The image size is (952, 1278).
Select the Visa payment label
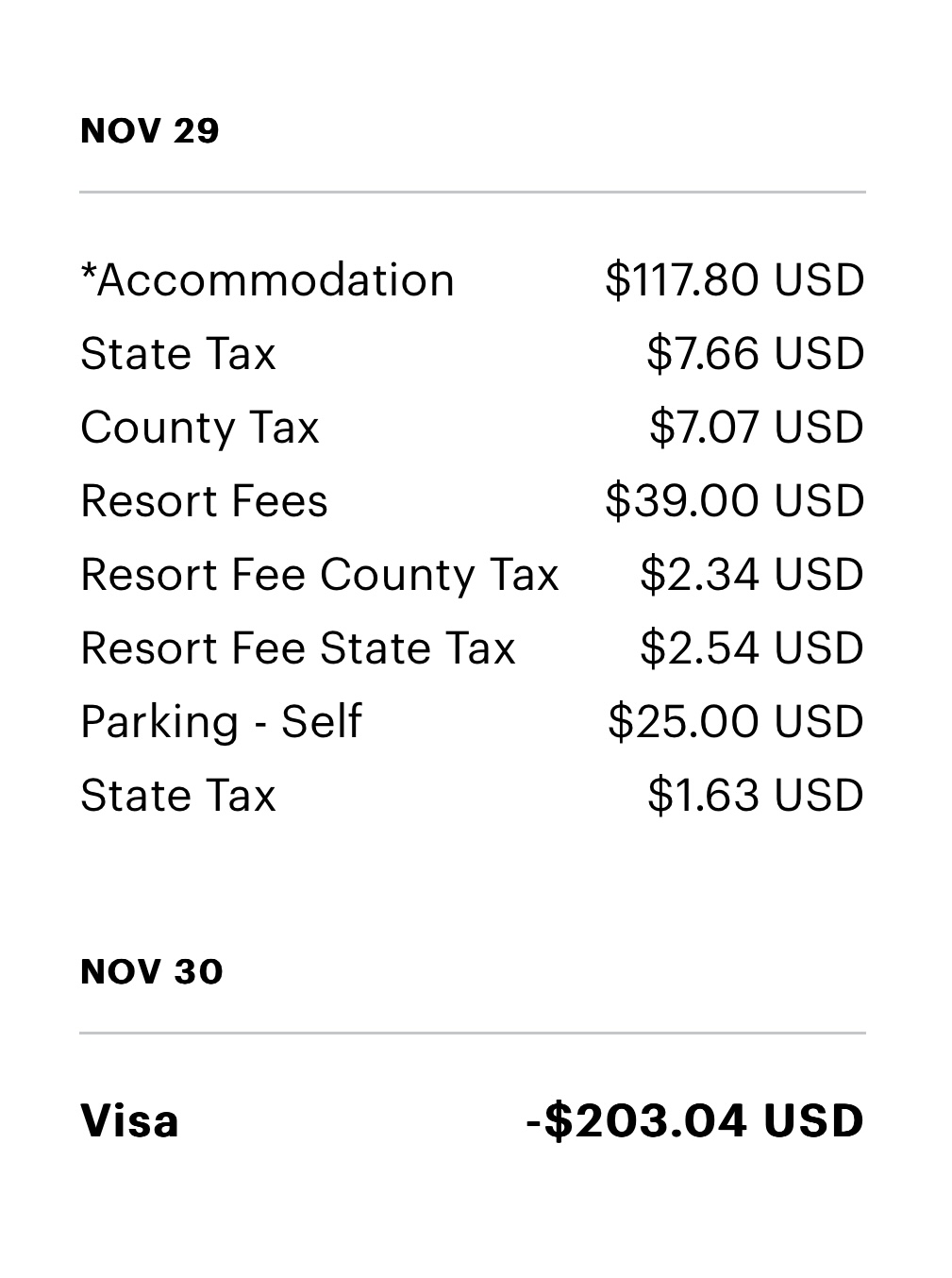pos(129,1121)
